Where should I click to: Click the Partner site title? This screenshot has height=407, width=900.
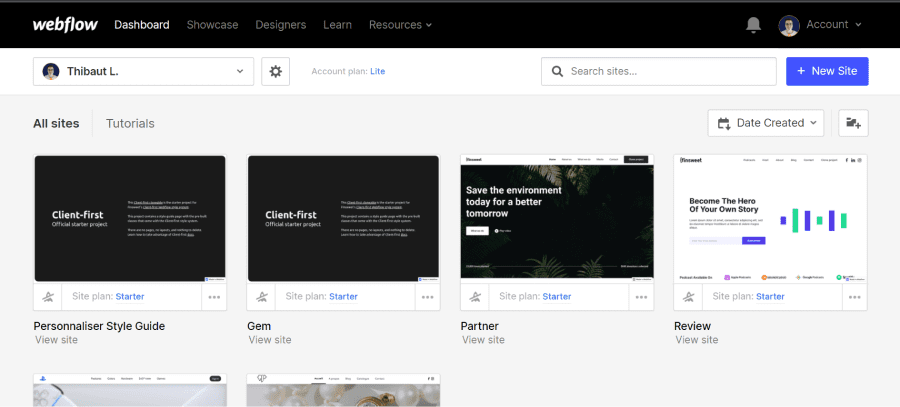[479, 326]
